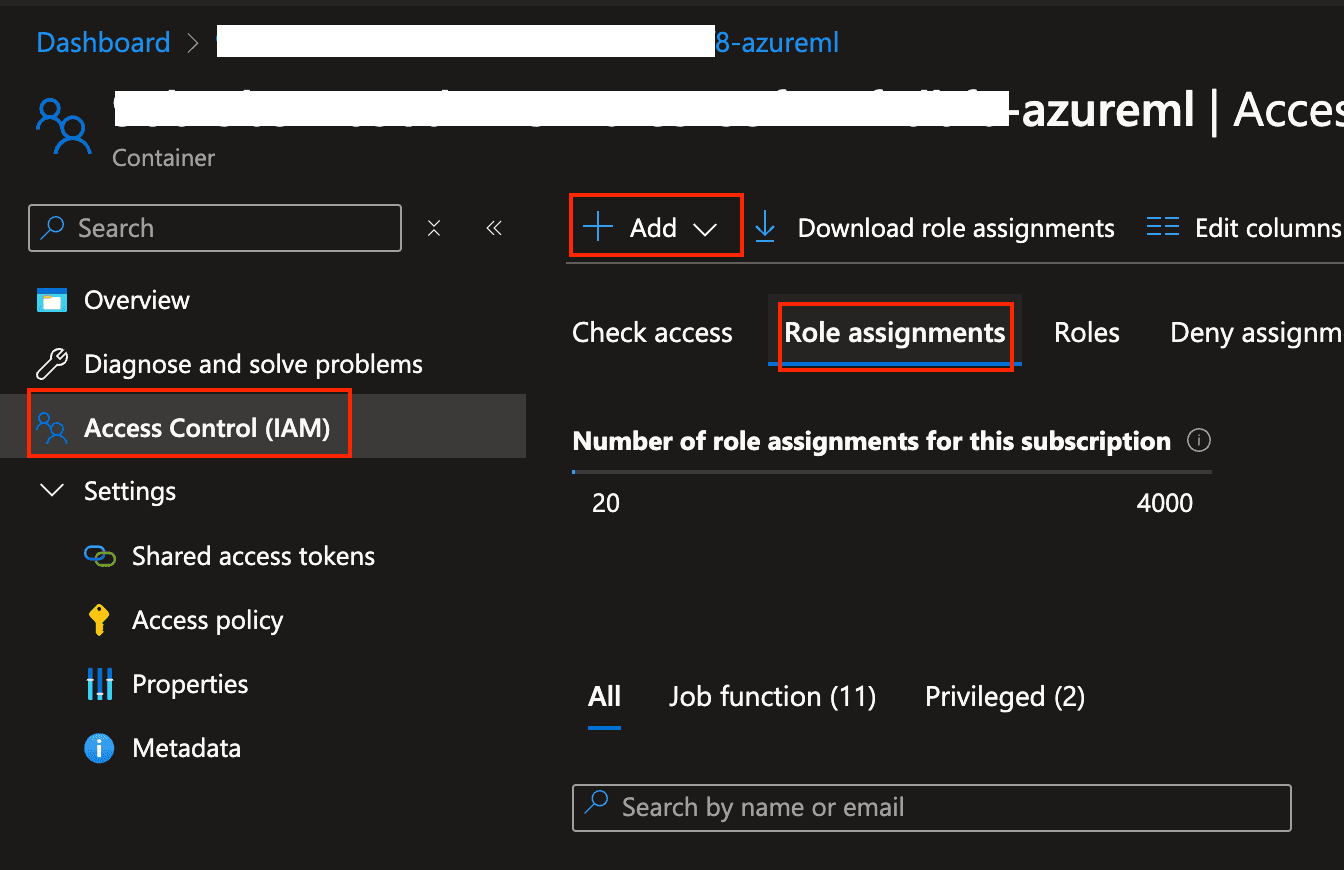Viewport: 1344px width, 870px height.
Task: Open Properties via its bar-chart icon
Action: [x=99, y=683]
